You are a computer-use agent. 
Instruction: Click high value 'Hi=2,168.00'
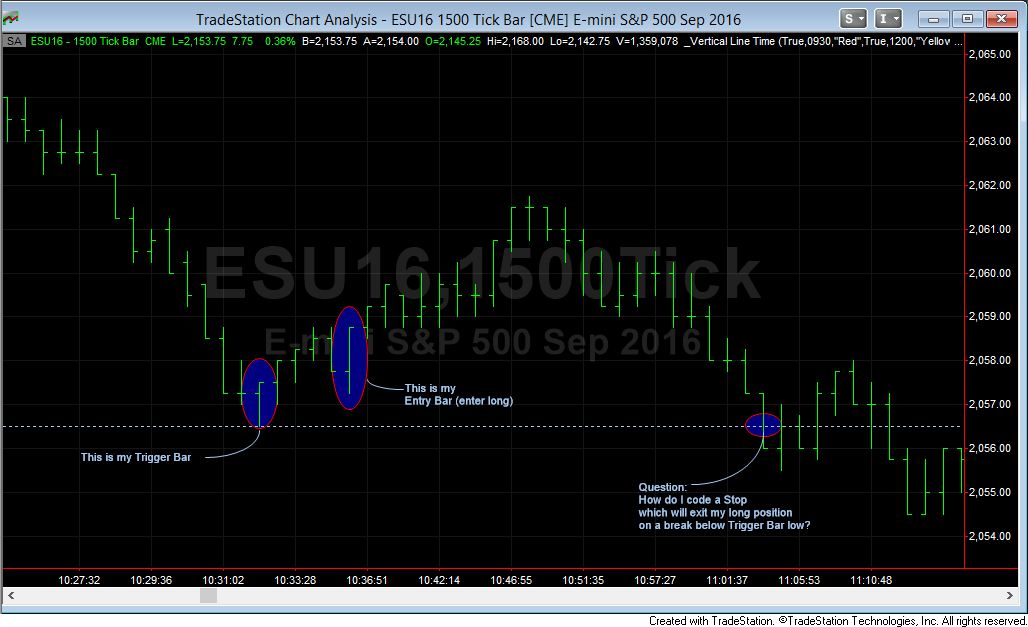(515, 41)
